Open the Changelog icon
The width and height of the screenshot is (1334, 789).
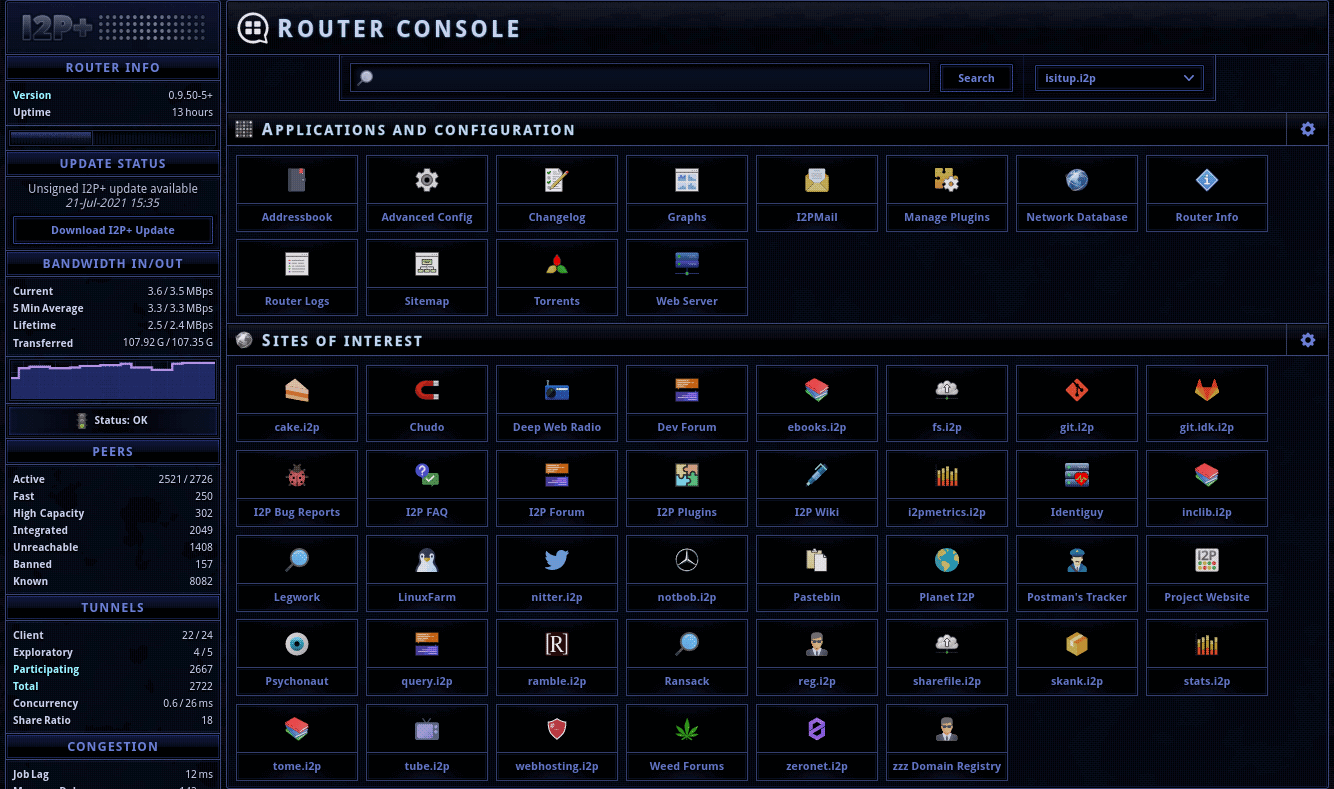click(x=557, y=180)
